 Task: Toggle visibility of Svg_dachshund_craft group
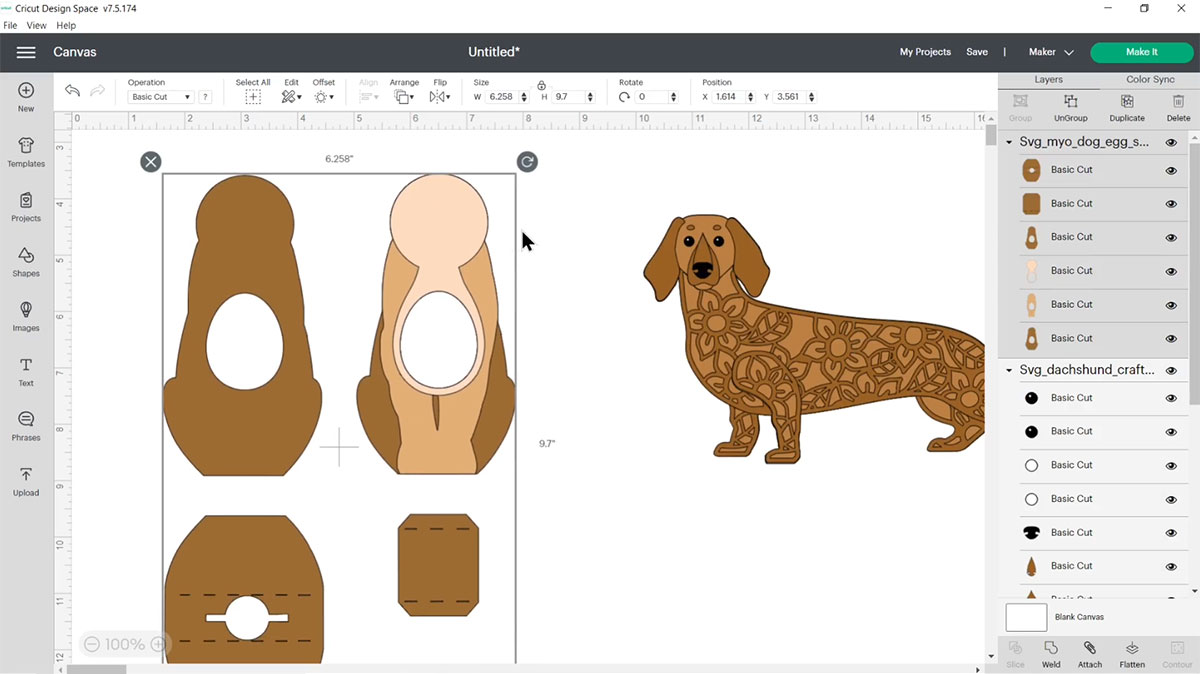1171,370
